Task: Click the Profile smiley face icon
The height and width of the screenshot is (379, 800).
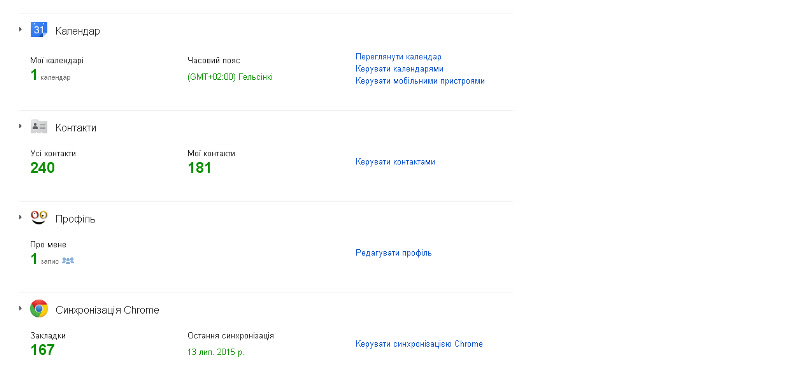Action: (x=39, y=218)
